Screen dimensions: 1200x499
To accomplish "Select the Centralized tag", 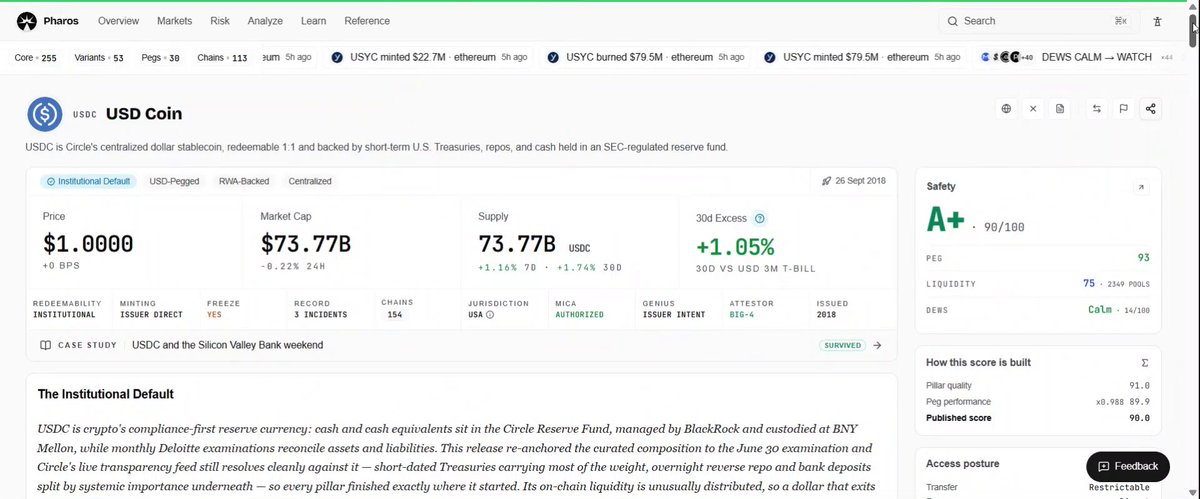I will 310,181.
